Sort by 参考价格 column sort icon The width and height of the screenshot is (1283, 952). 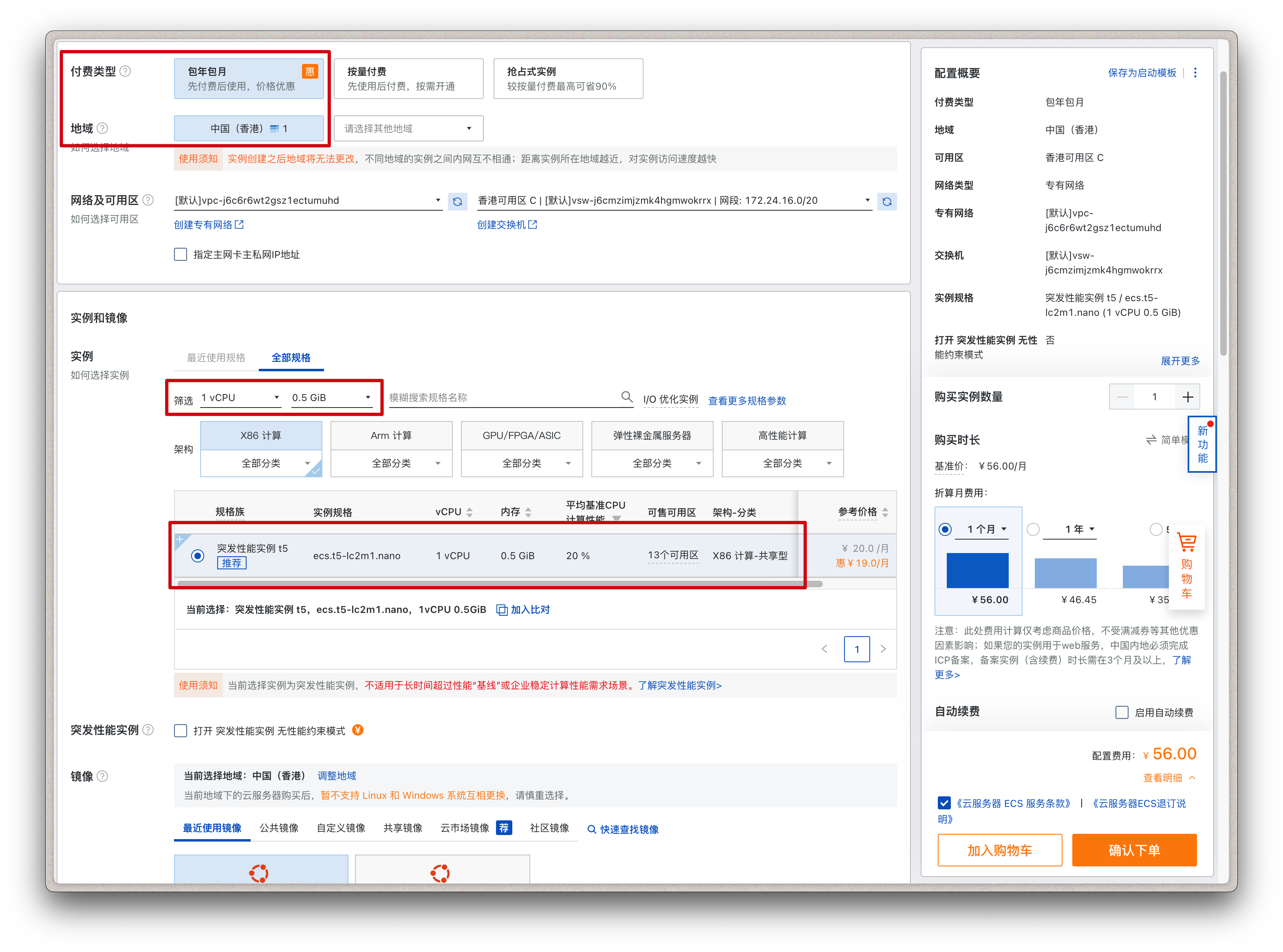tap(885, 512)
